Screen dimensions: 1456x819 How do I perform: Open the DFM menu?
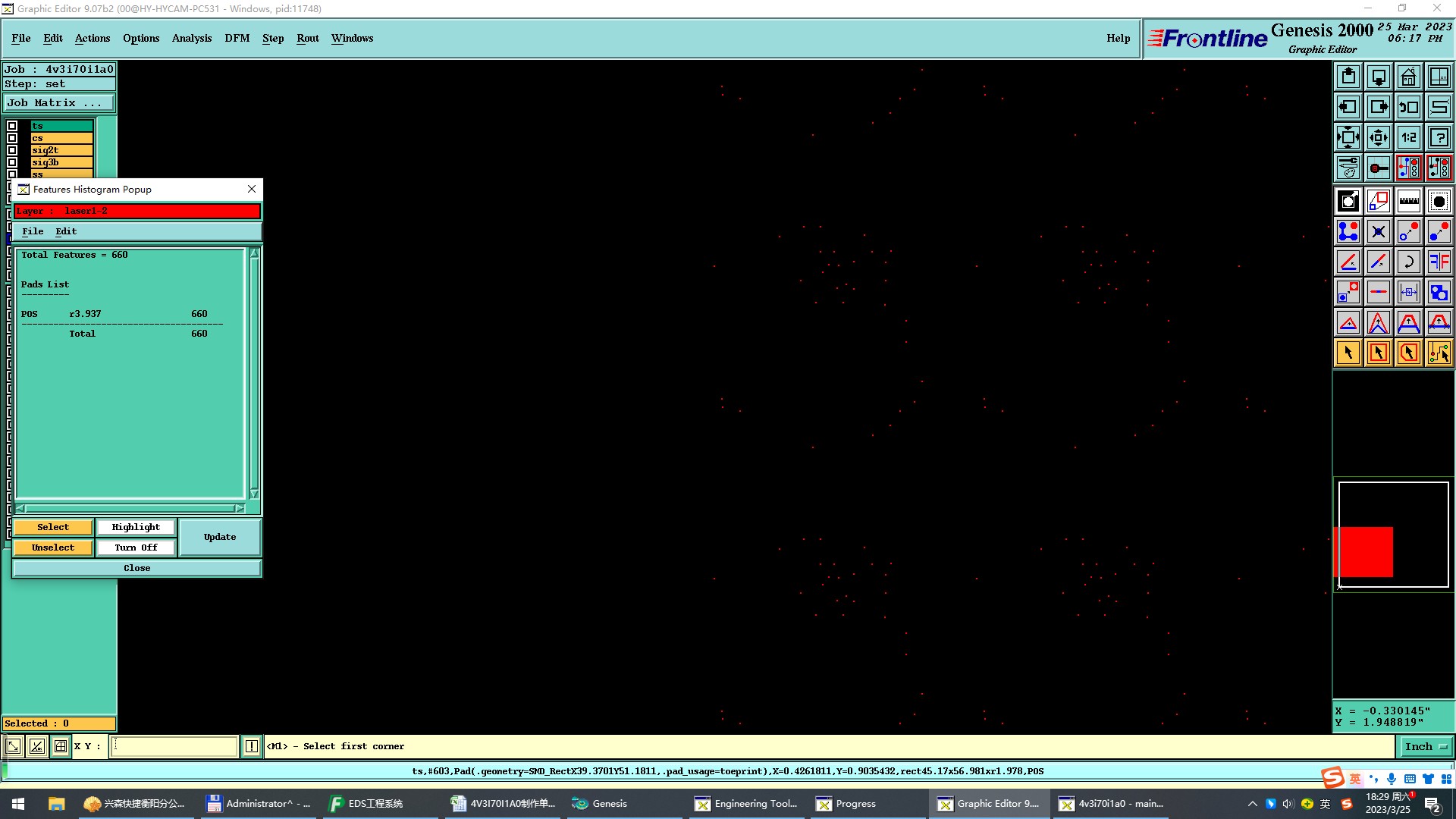[x=237, y=38]
